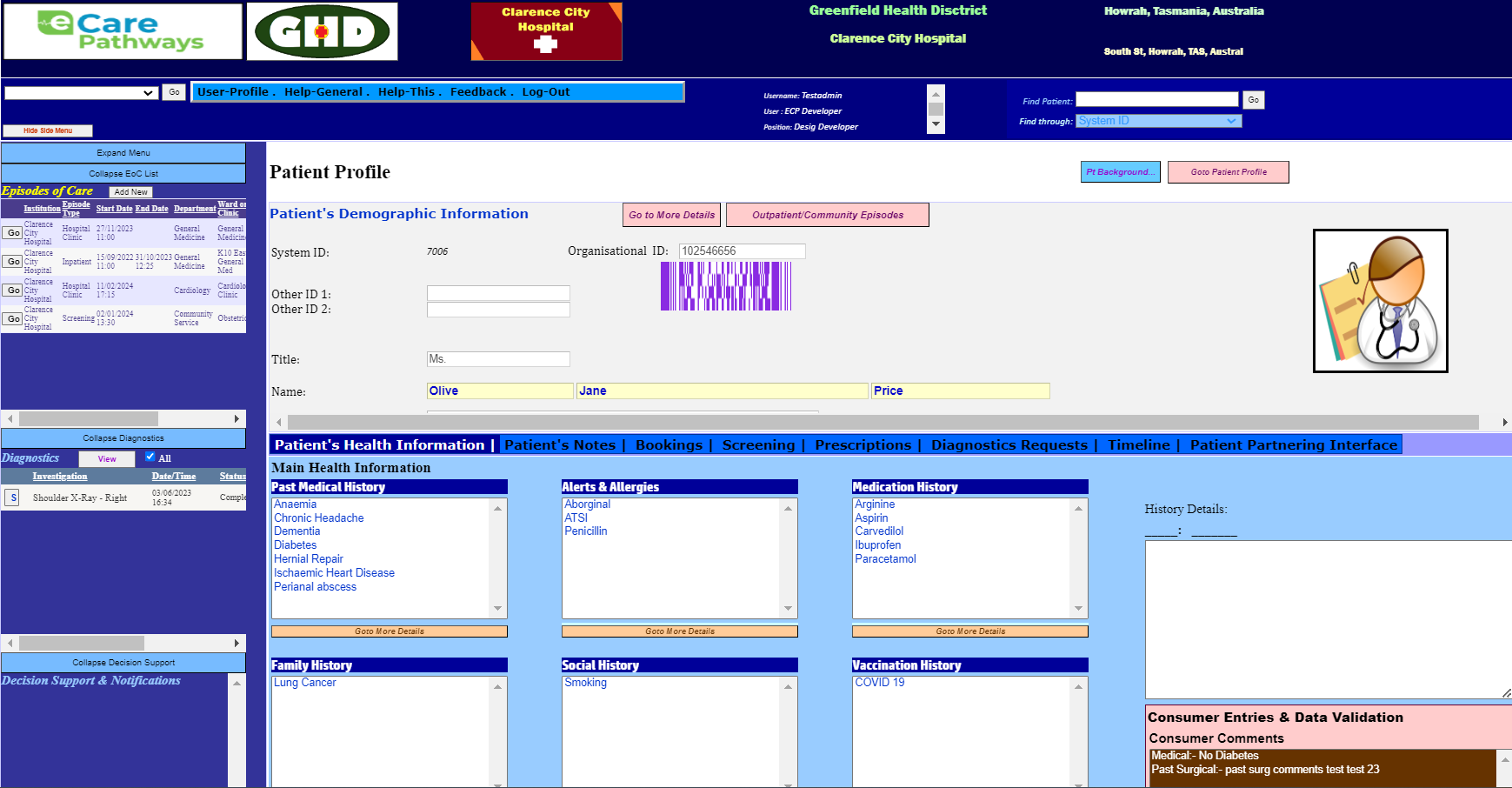Collapse the EoC List panel
This screenshot has width=1512, height=788.
123,173
